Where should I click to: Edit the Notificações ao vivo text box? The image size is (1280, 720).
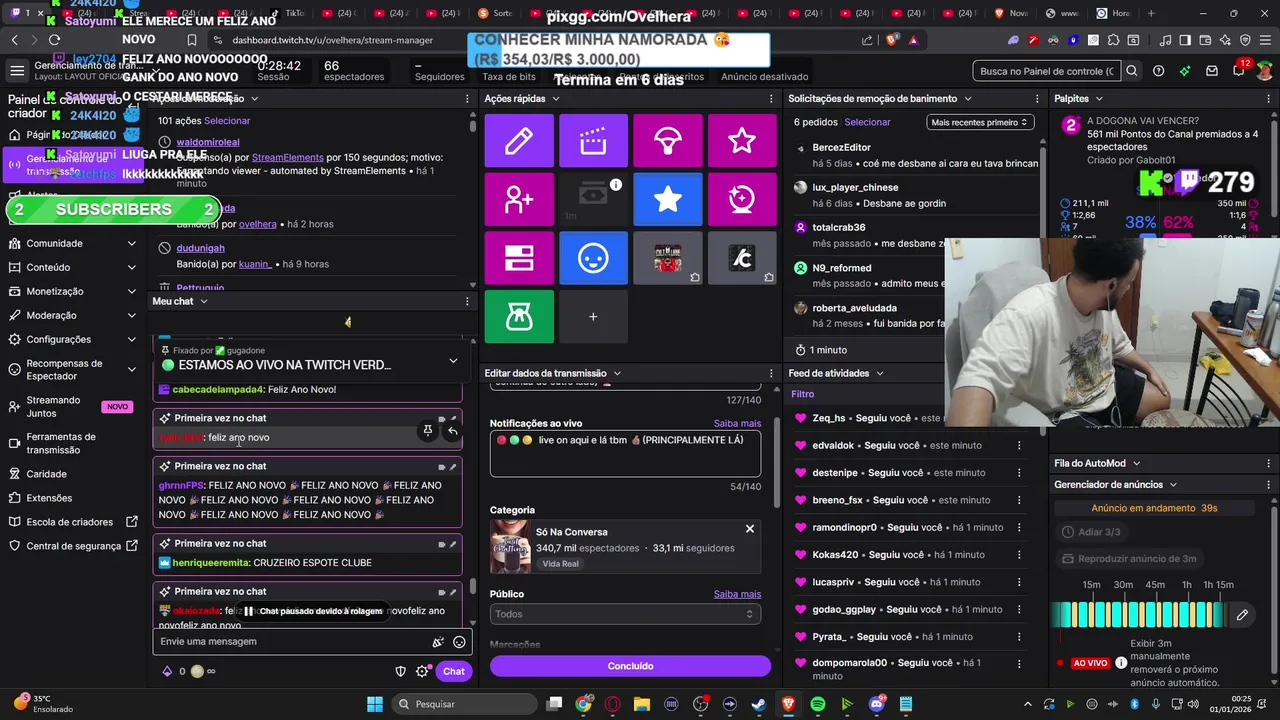[x=625, y=454]
